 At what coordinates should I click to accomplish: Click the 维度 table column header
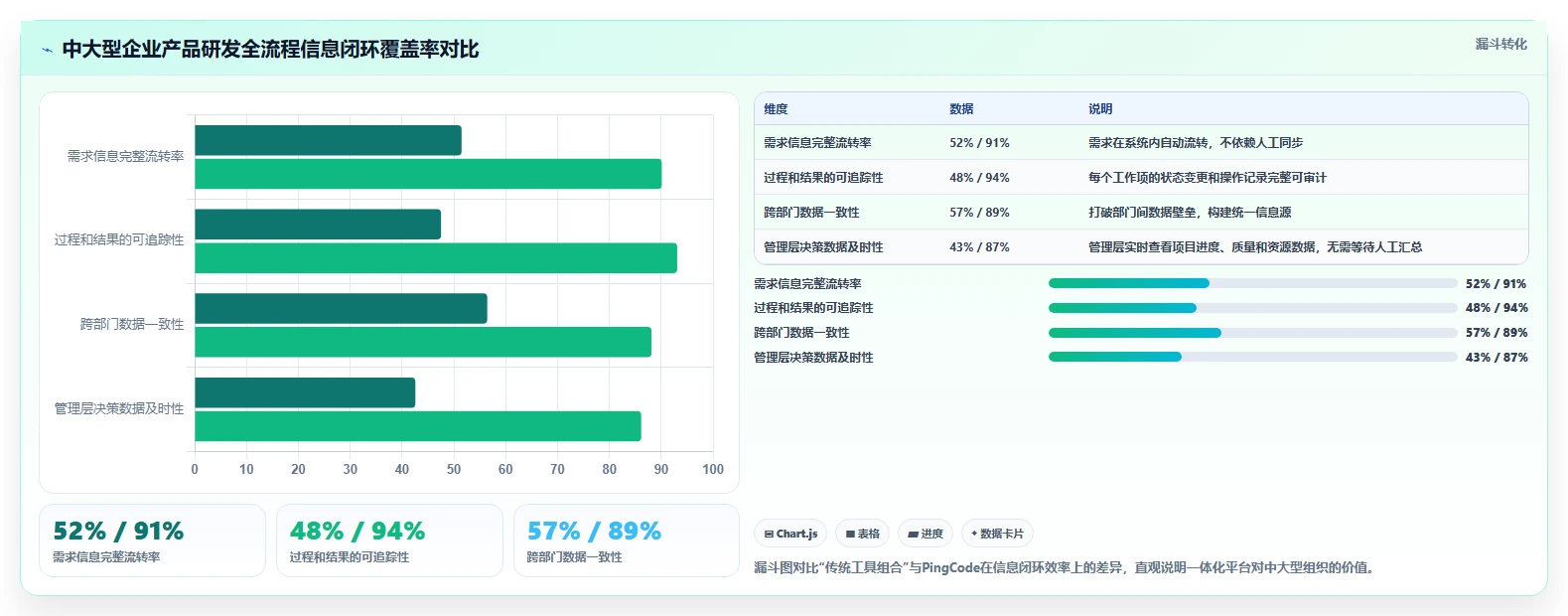pyautogui.click(x=776, y=109)
